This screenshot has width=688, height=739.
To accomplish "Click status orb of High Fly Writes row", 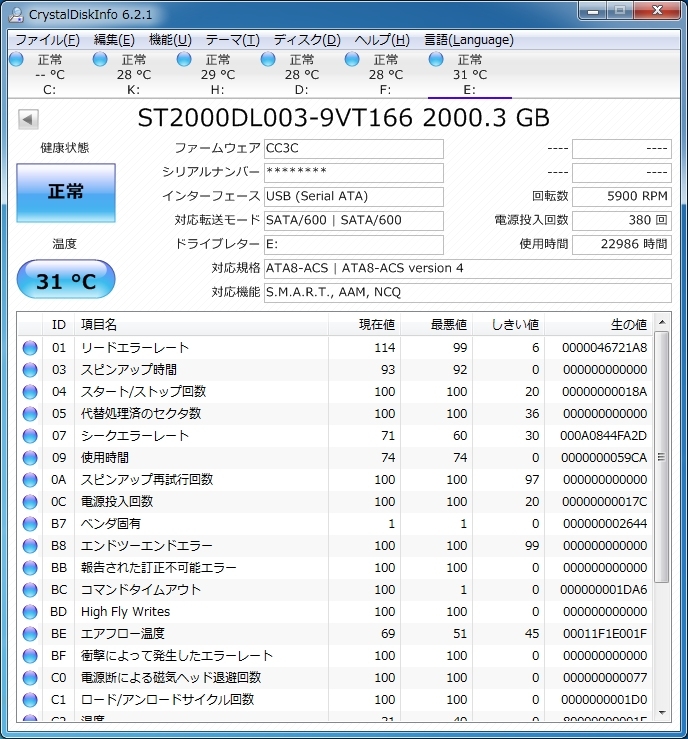I will pos(30,612).
